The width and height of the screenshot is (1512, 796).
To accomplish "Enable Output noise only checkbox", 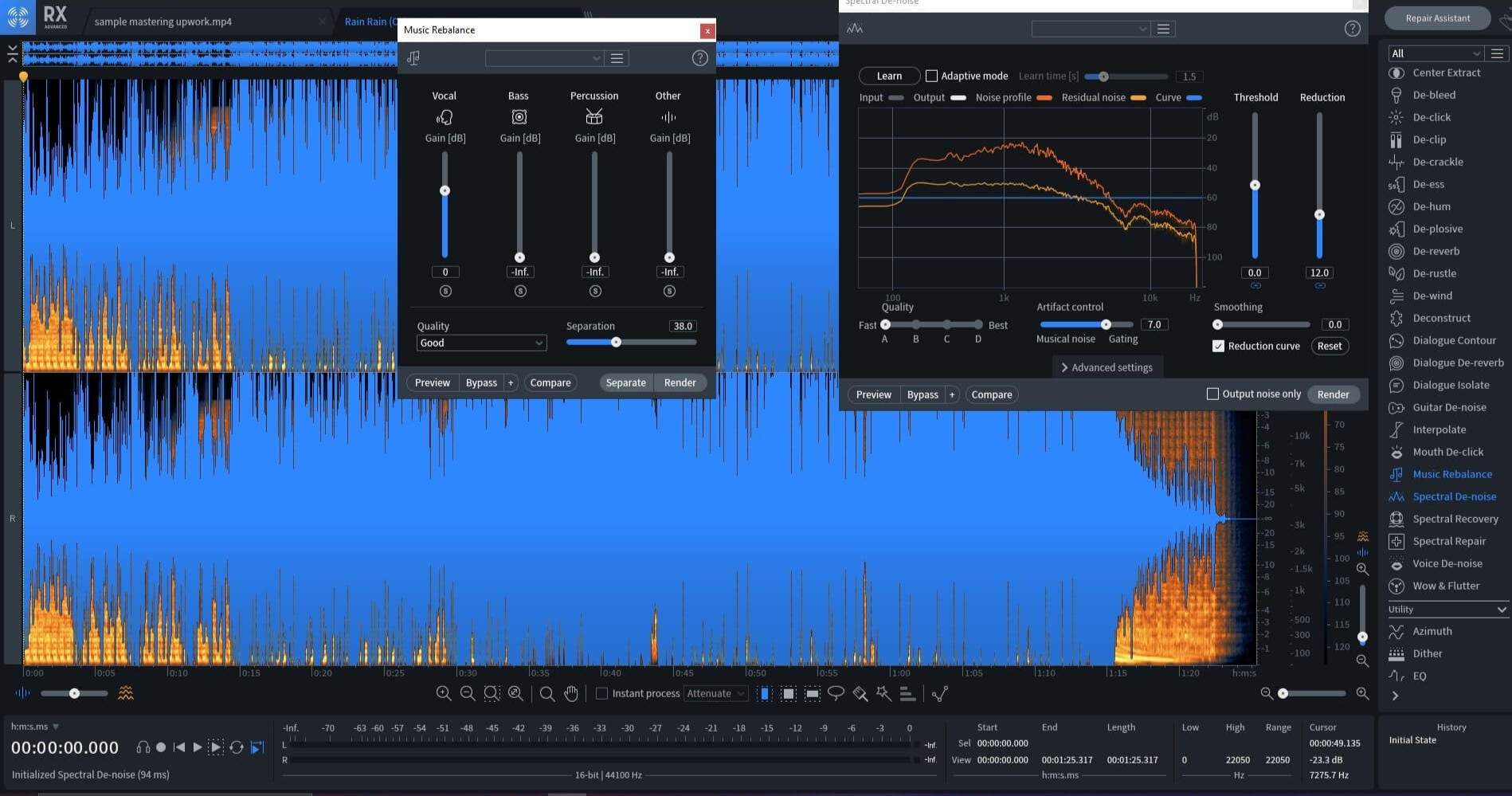I will click(1212, 394).
